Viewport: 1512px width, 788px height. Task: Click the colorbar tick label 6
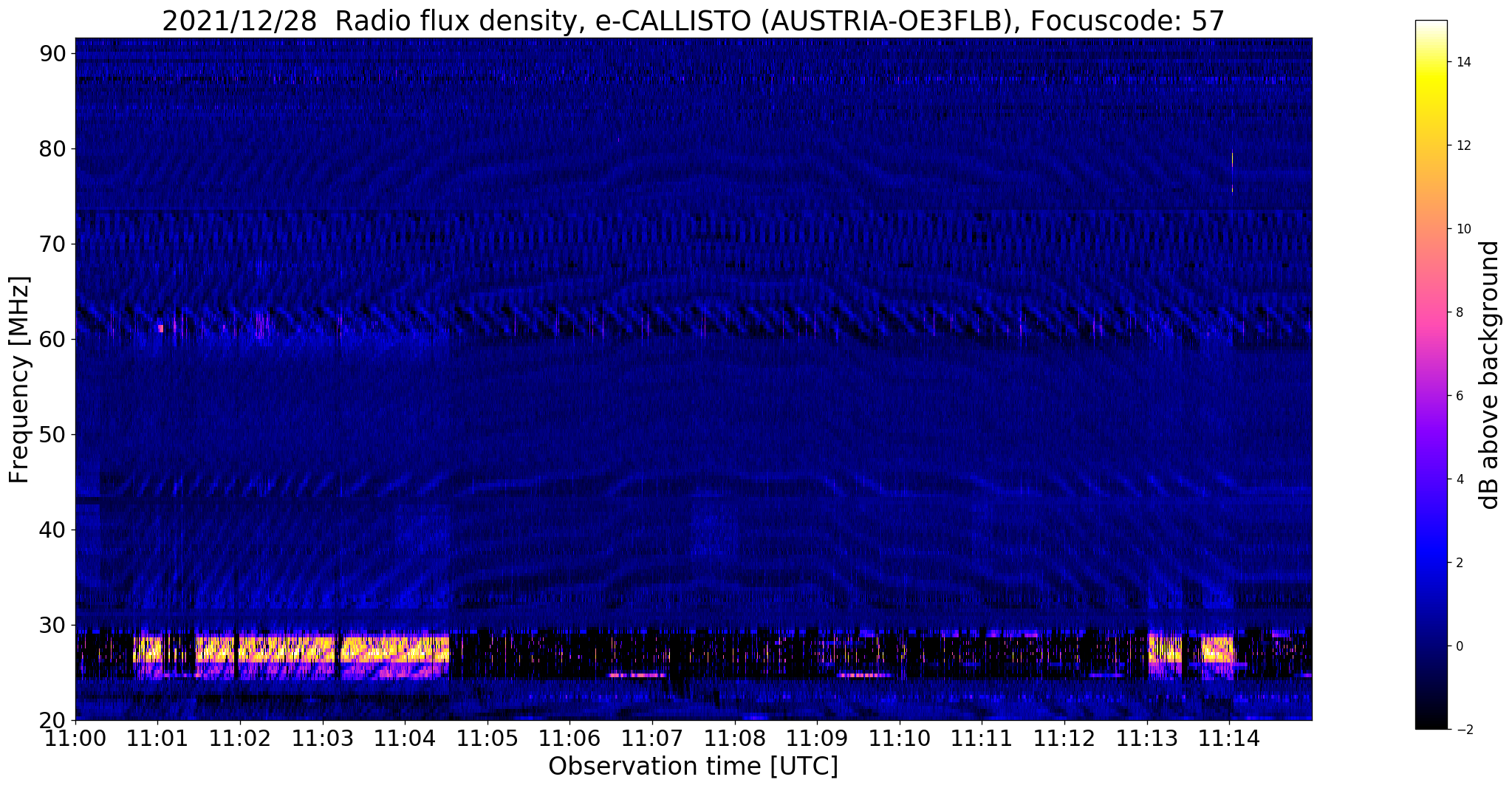[1459, 396]
